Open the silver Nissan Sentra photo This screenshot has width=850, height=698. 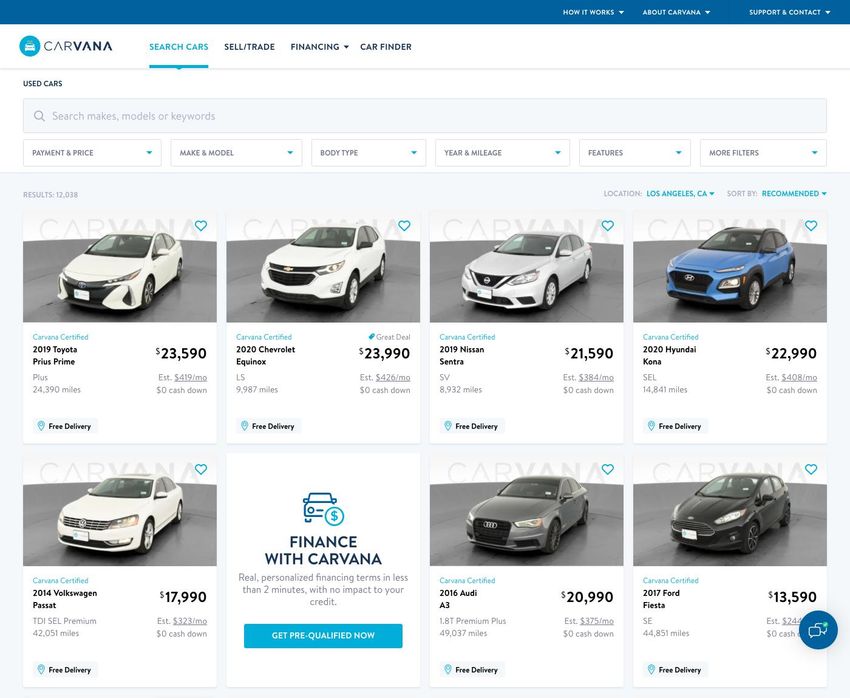tap(526, 267)
